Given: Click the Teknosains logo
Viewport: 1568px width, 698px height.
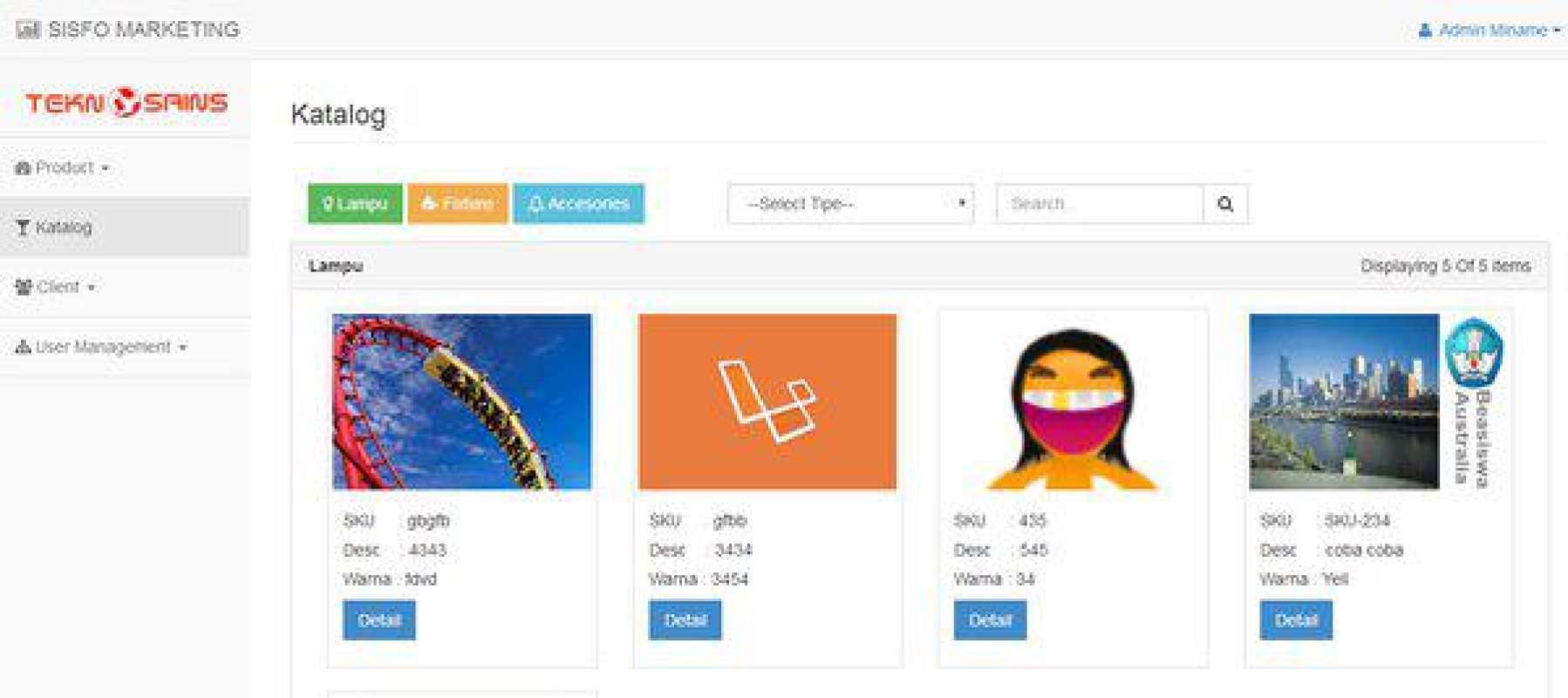Looking at the screenshot, I should (x=126, y=102).
